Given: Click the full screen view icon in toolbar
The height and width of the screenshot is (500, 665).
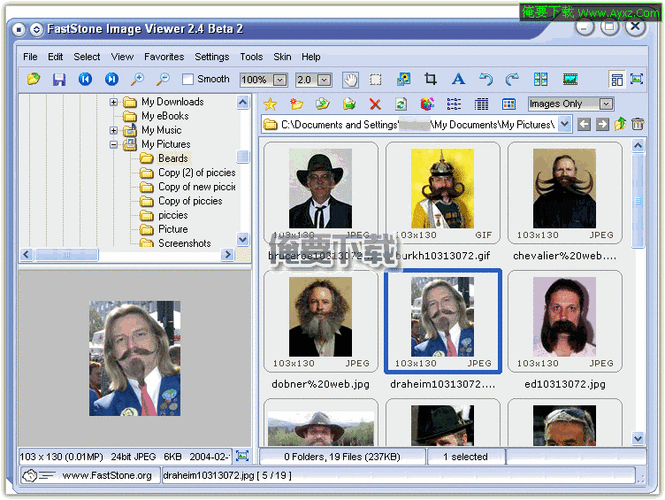Looking at the screenshot, I should click(637, 79).
